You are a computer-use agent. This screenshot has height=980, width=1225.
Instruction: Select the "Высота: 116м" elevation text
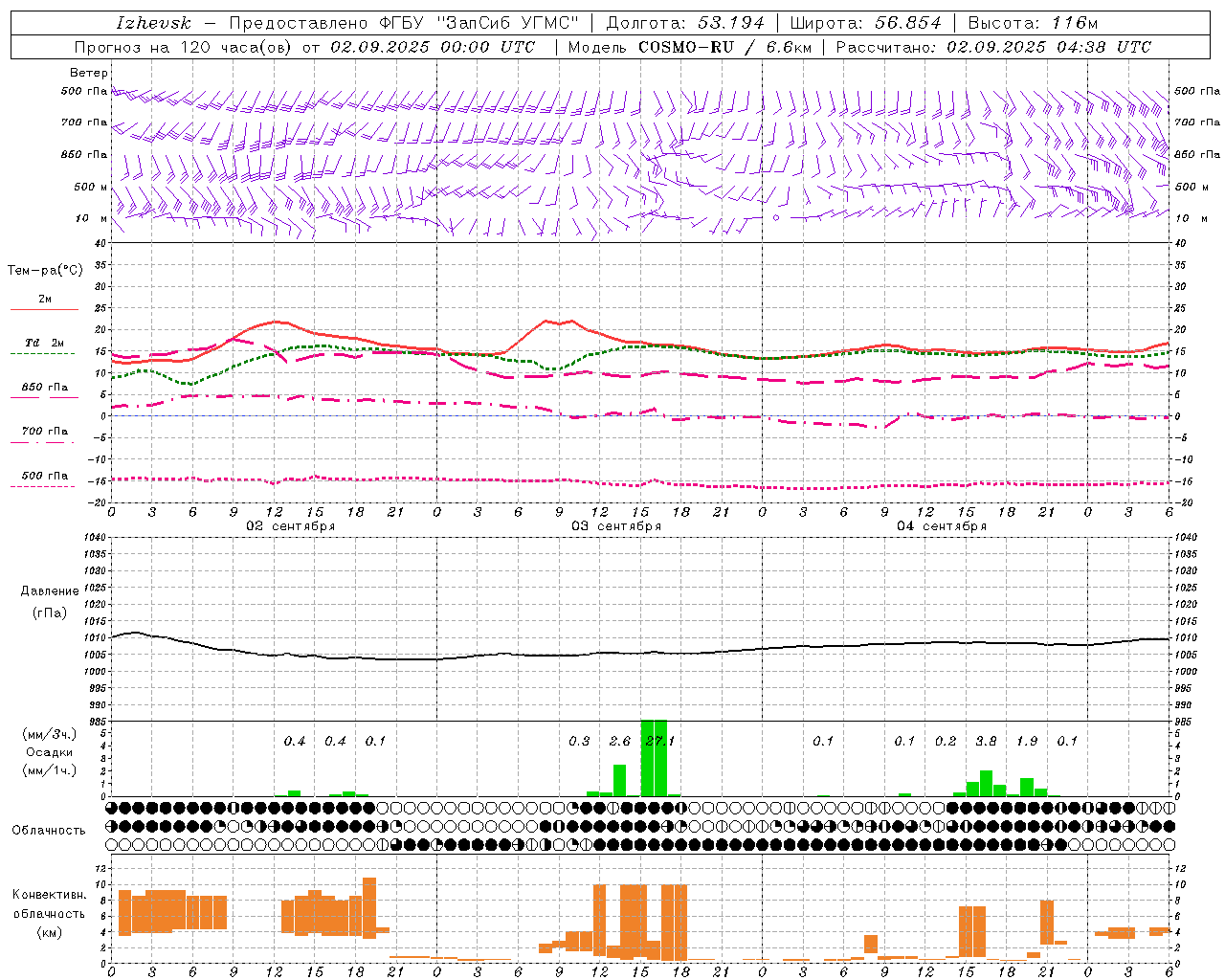[x=1034, y=23]
